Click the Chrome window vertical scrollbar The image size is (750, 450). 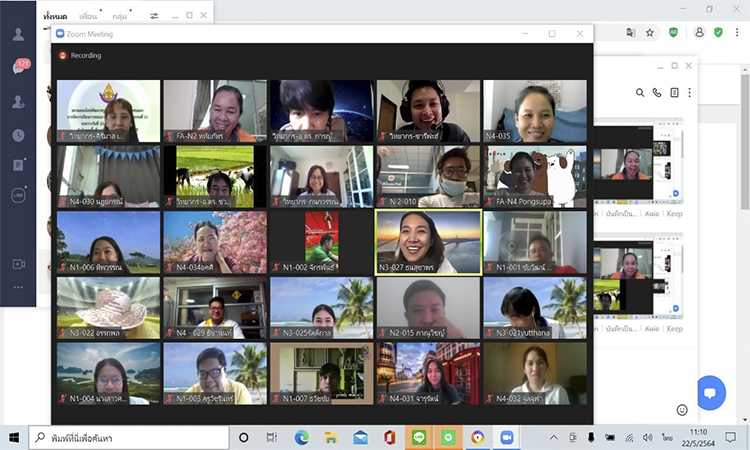745,141
